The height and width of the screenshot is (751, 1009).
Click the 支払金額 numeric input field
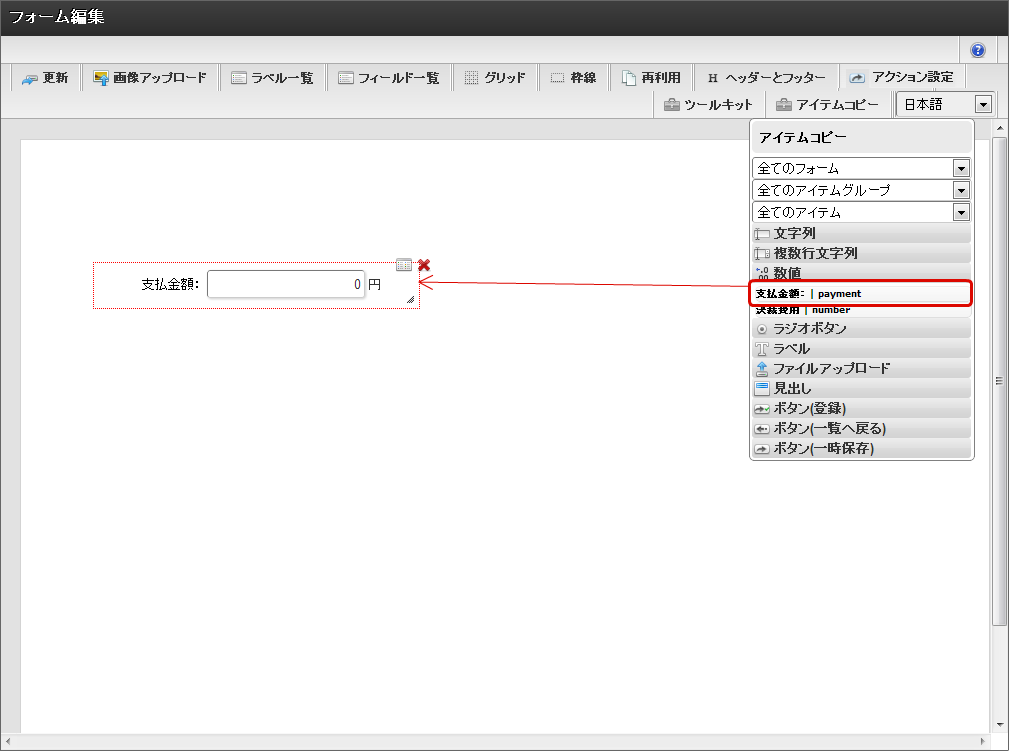click(x=286, y=284)
